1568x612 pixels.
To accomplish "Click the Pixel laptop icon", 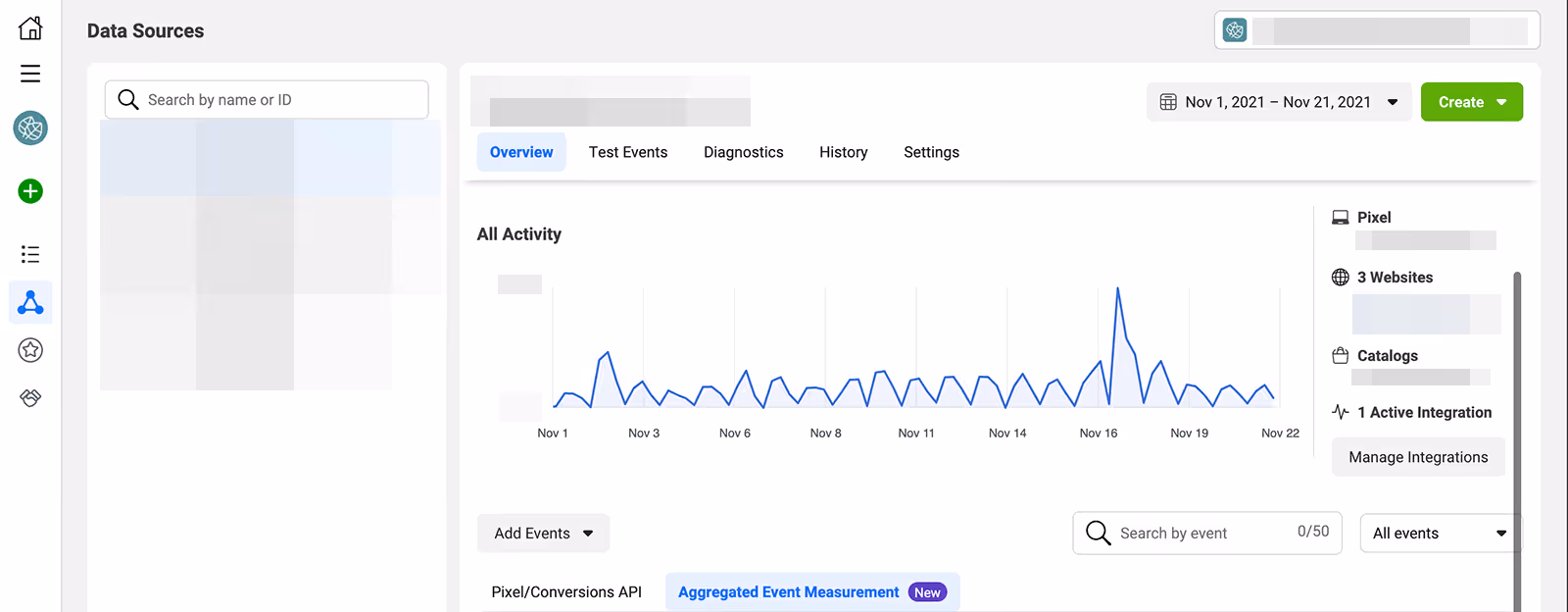I will 1341,218.
